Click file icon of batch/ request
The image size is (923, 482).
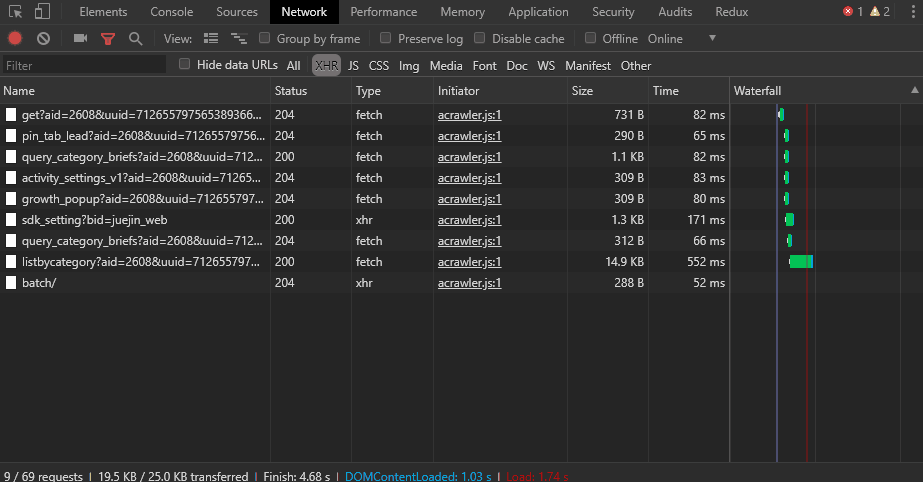pos(11,283)
